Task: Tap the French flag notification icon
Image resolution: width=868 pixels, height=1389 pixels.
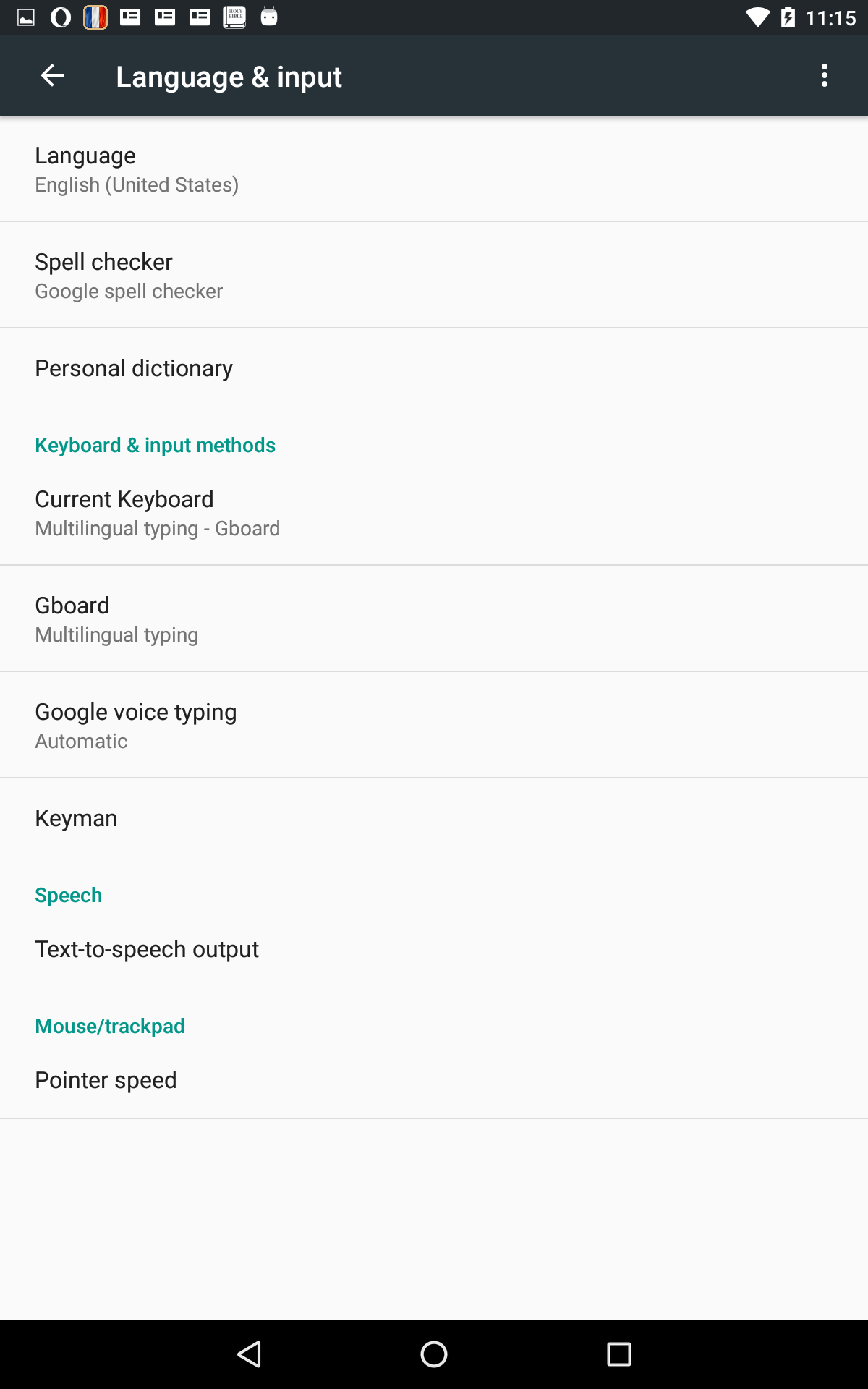Action: [x=95, y=17]
